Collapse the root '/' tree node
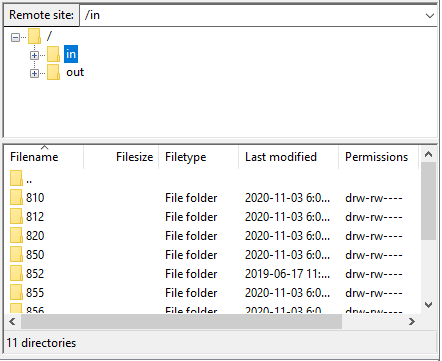This screenshot has height=361, width=442. click(x=15, y=37)
